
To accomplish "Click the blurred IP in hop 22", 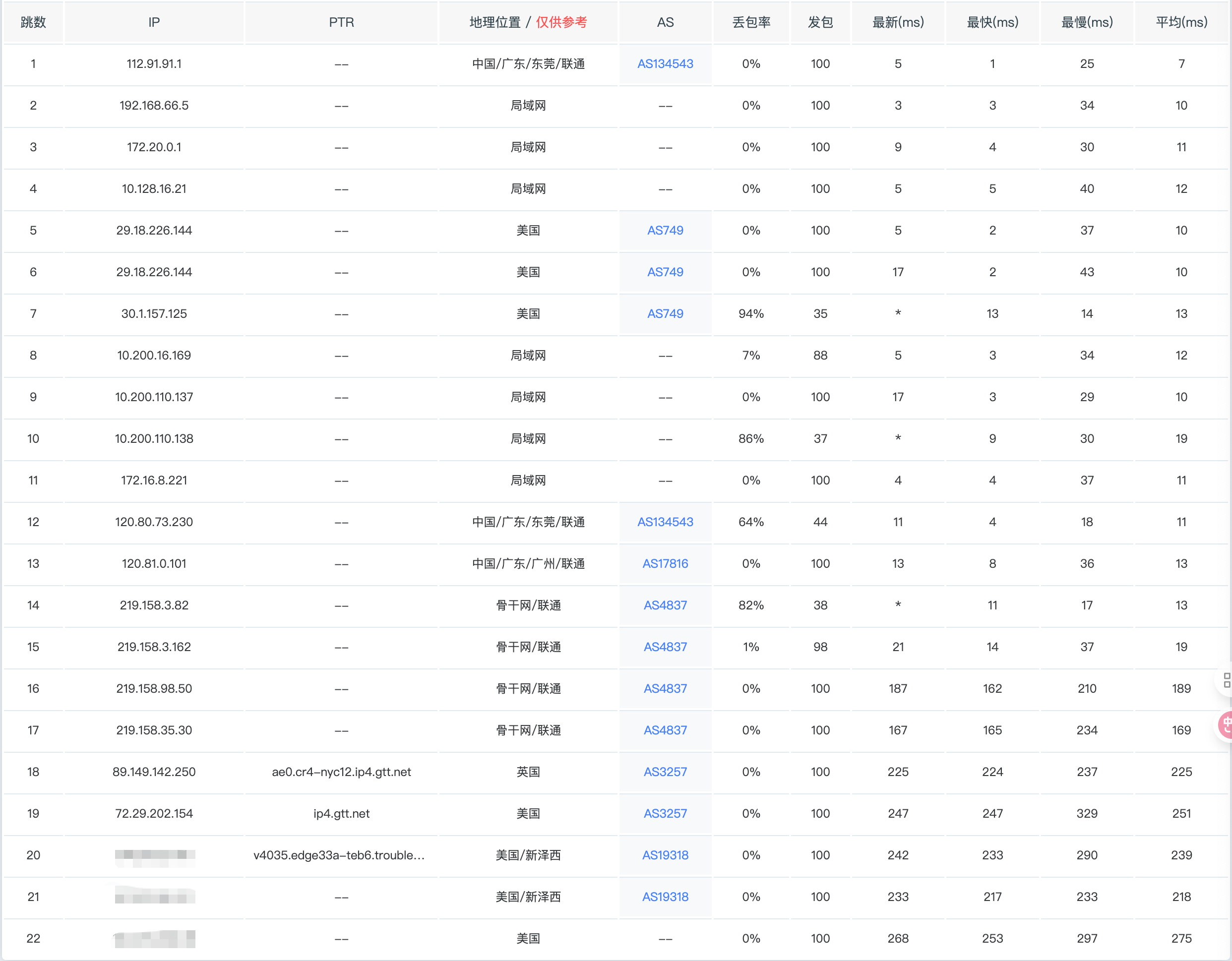I will tap(155, 939).
